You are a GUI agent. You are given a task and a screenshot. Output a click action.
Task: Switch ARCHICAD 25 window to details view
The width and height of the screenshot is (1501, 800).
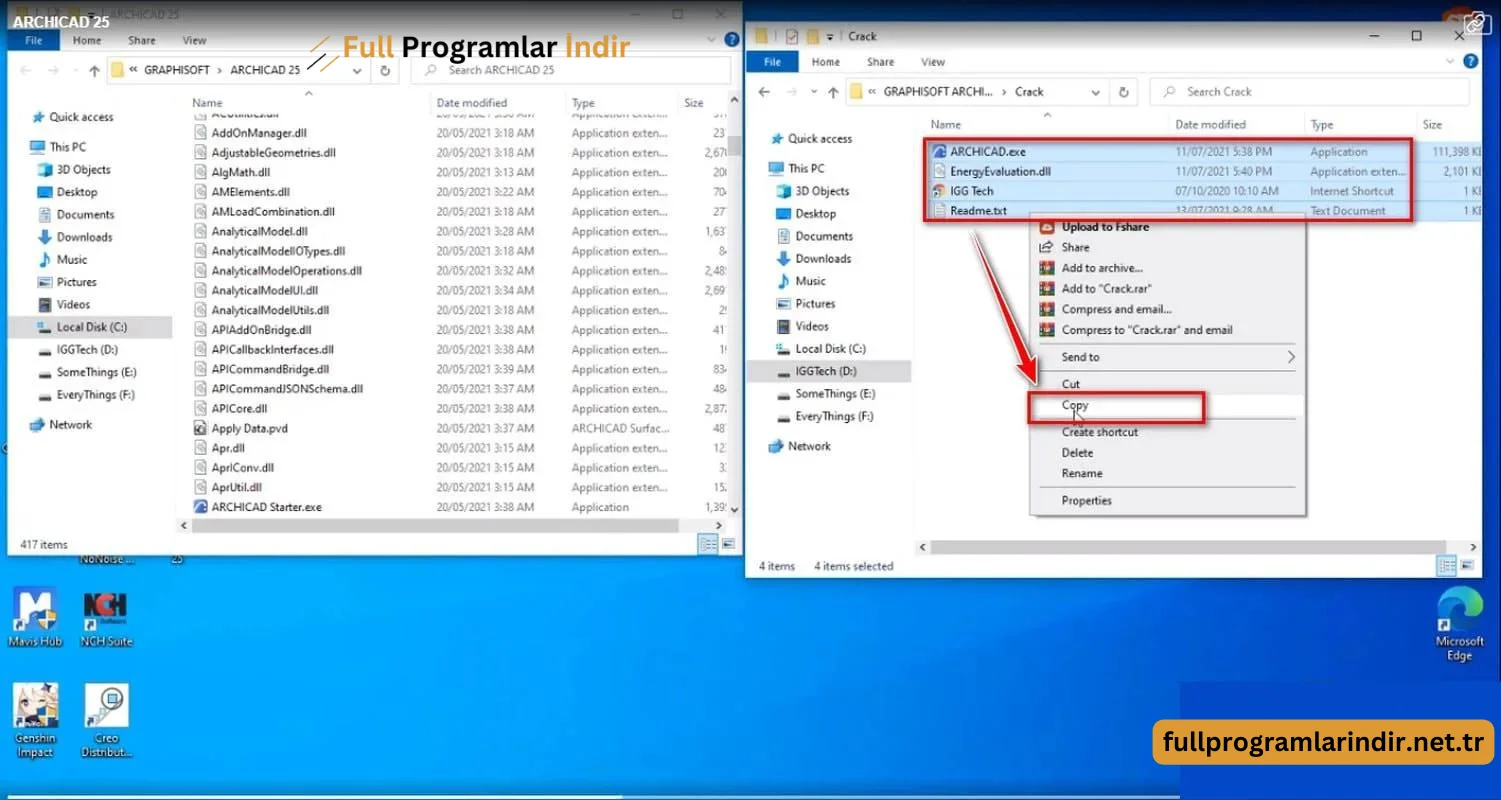[x=708, y=545]
